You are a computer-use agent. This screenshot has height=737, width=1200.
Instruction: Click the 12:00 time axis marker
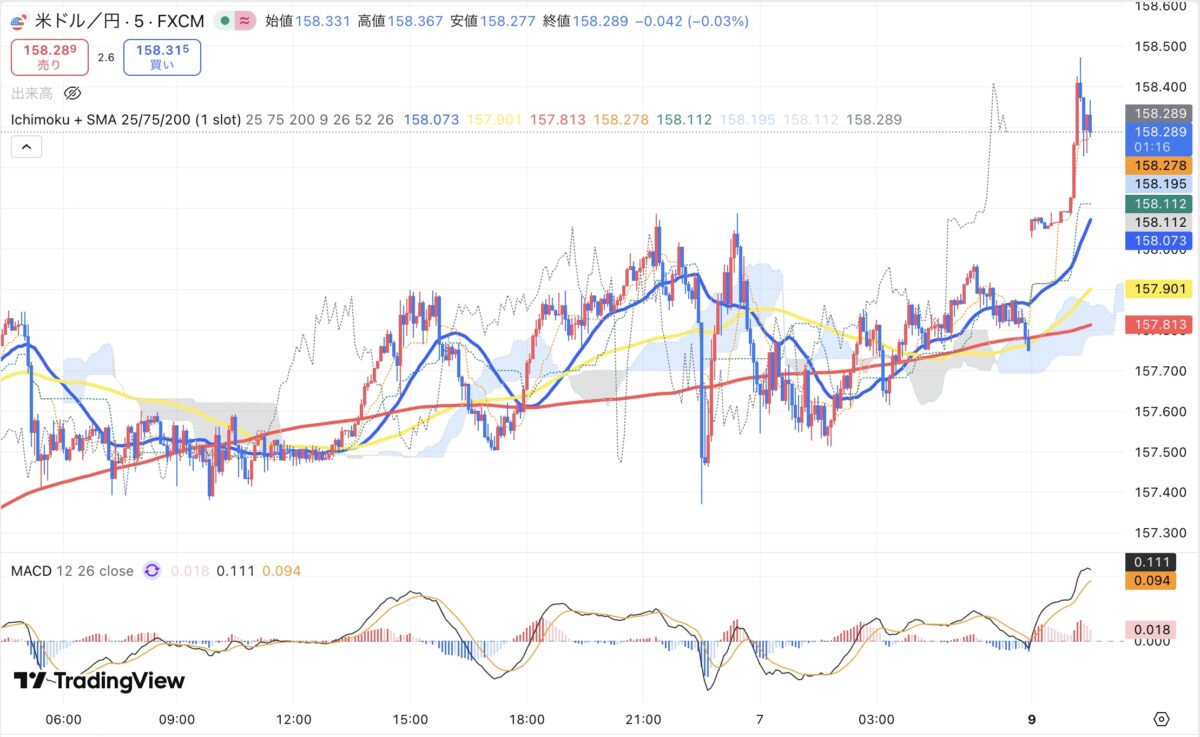pos(294,719)
